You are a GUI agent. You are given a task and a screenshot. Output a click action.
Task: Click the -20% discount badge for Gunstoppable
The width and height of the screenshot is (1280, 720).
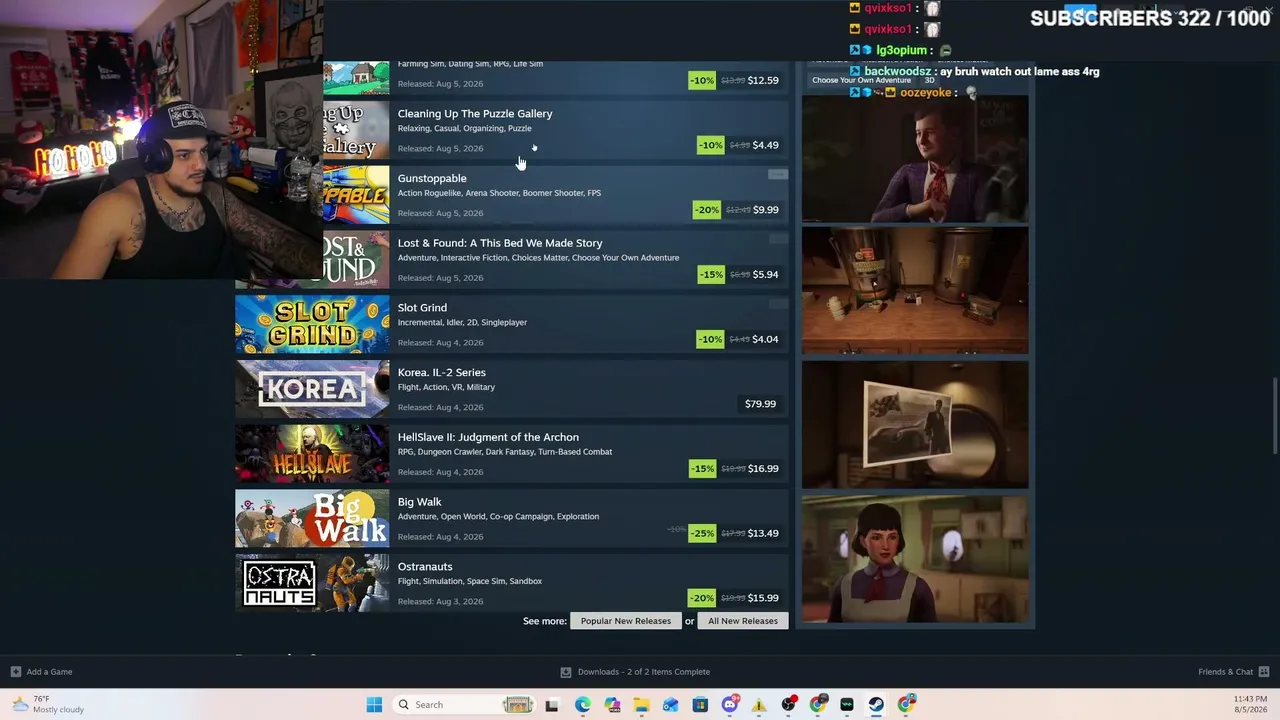[x=708, y=210]
